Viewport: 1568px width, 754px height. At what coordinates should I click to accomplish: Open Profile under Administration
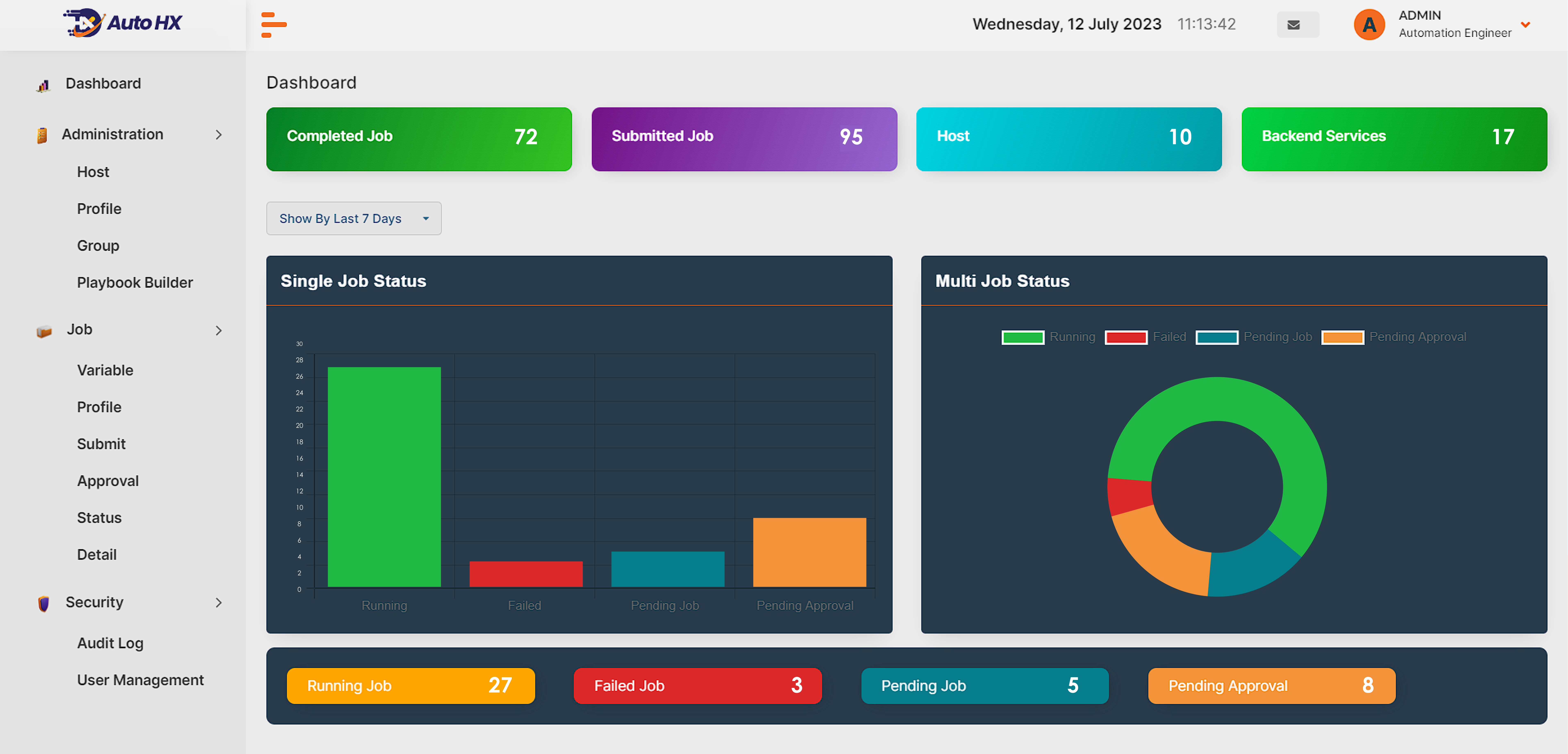(x=99, y=209)
